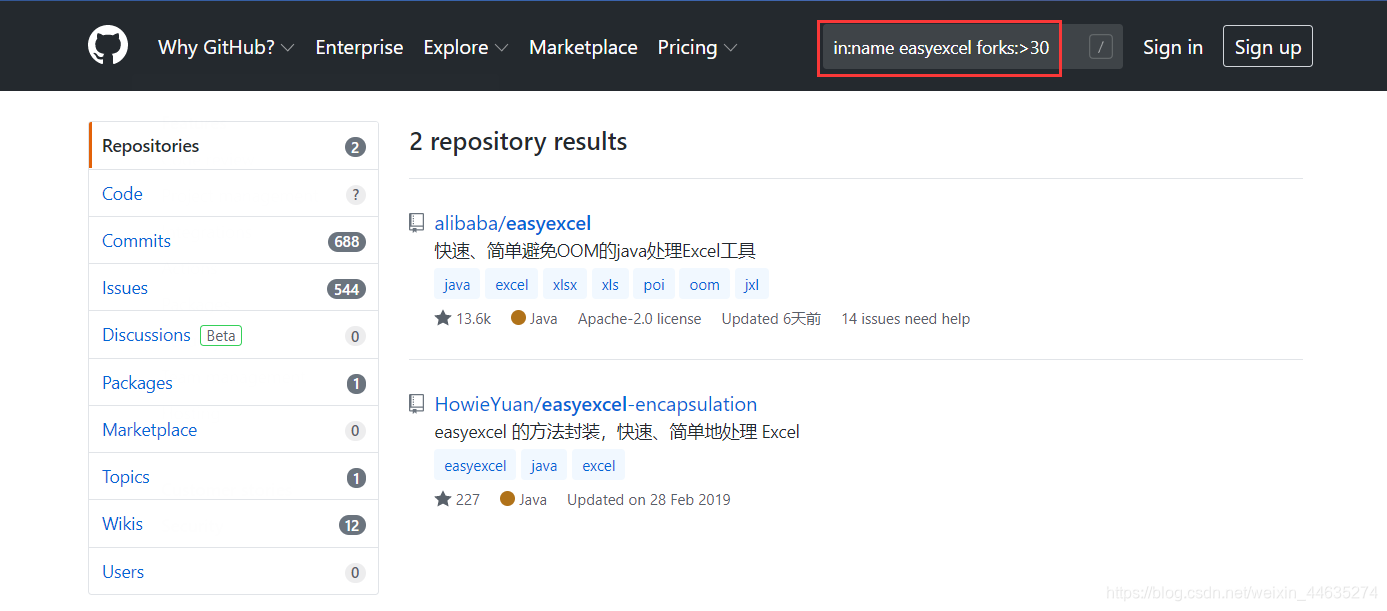
Task: Click repo icon beside HowieYuan/easyexcel-encapsulation
Action: click(417, 404)
